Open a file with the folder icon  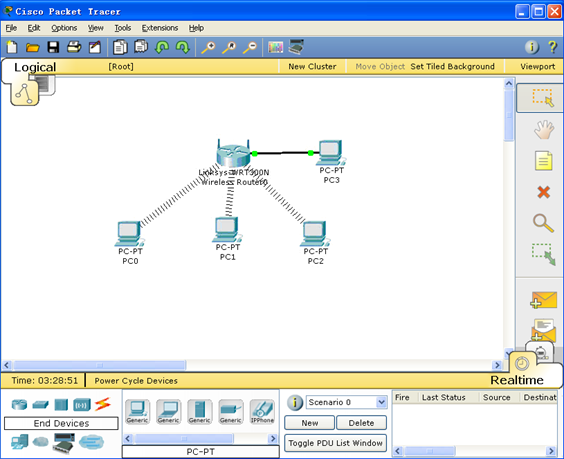tap(32, 47)
